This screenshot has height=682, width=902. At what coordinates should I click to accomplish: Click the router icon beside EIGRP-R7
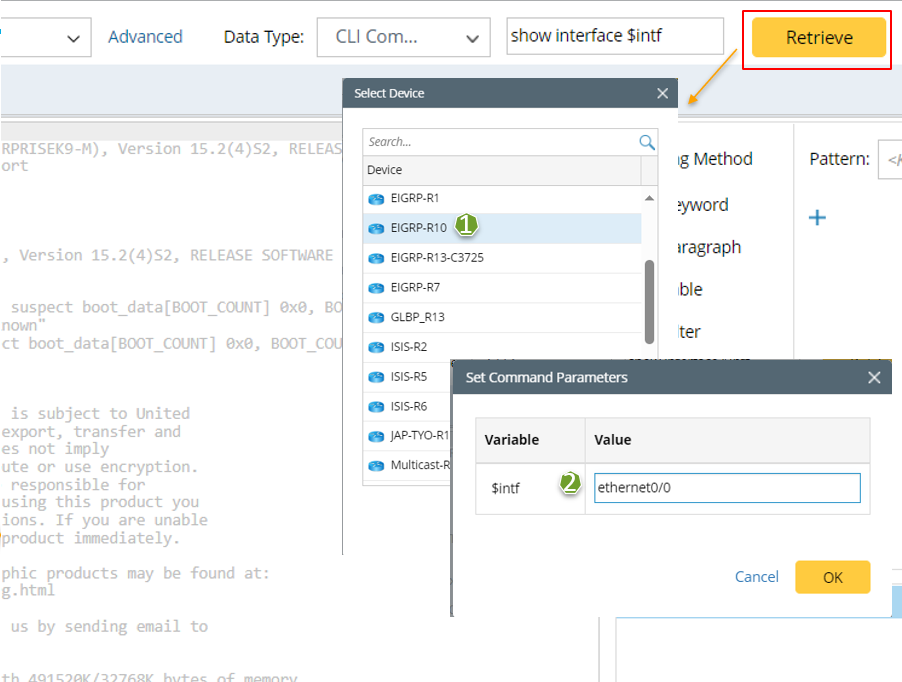376,288
